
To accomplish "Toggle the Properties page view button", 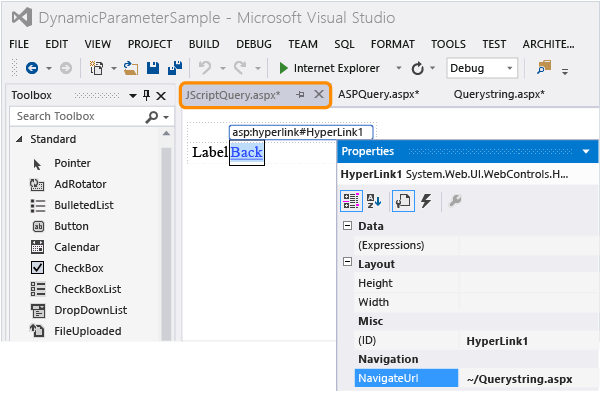I will tap(403, 201).
